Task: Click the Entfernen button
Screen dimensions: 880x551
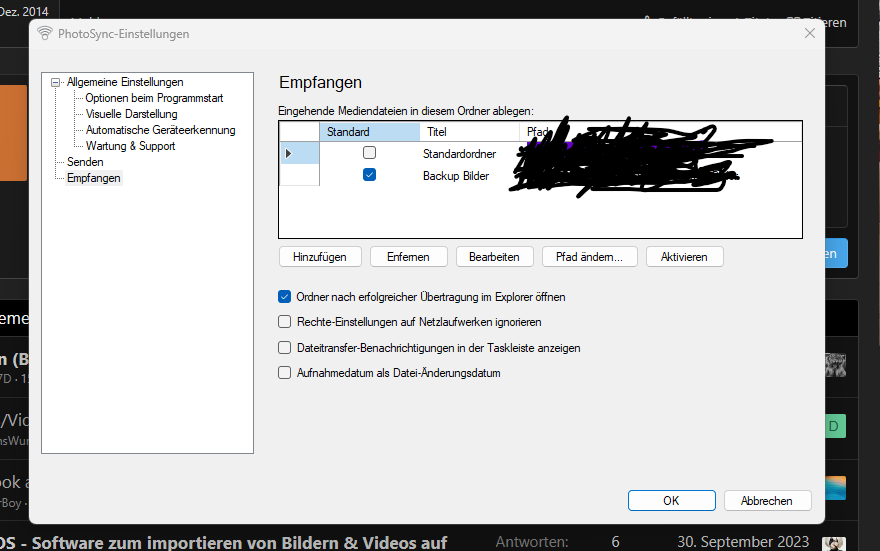Action: pyautogui.click(x=409, y=257)
